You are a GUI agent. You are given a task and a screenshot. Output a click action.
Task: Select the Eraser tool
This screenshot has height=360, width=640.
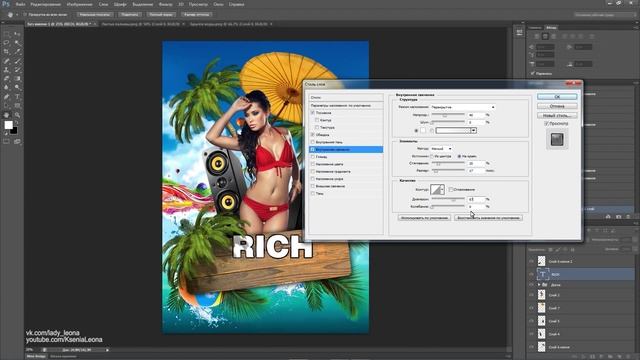click(x=7, y=78)
